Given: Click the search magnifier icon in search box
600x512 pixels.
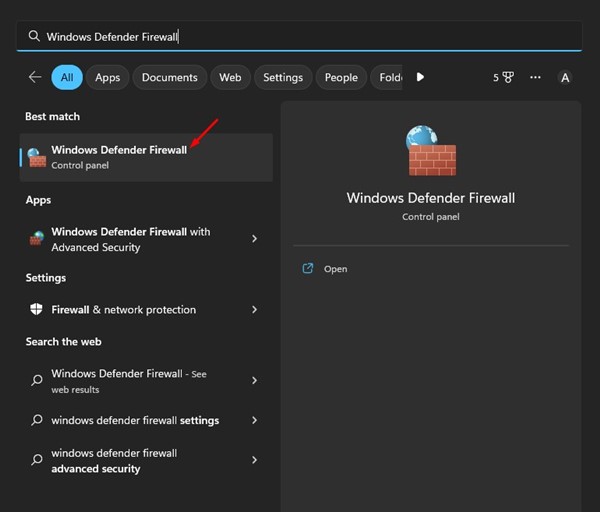Looking at the screenshot, I should pos(34,36).
